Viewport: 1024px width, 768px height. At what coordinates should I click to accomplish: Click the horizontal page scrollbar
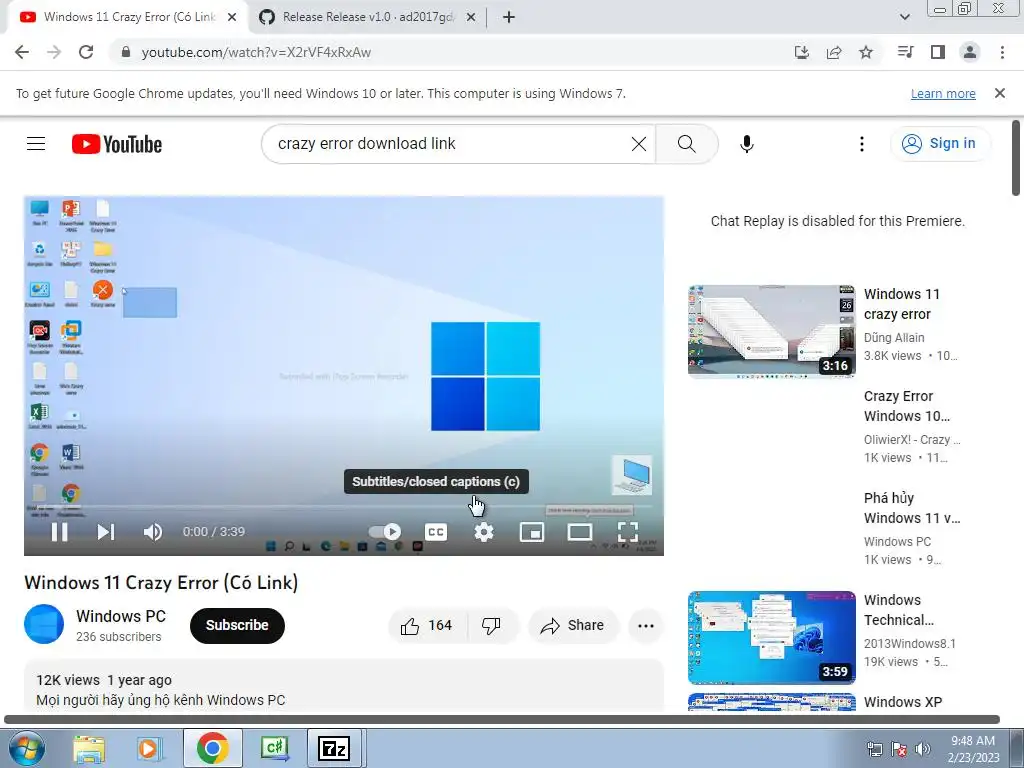[502, 719]
